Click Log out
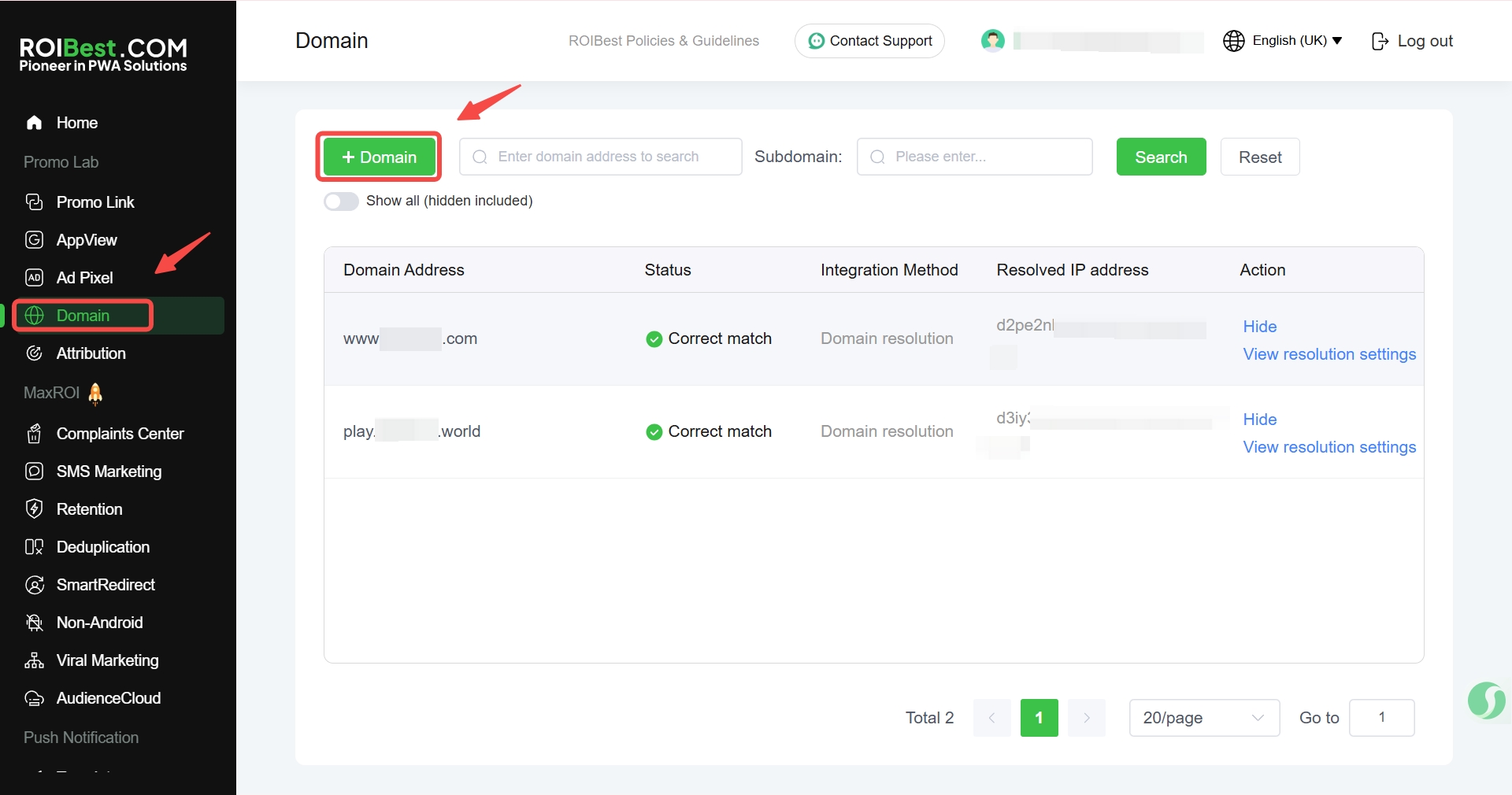Image resolution: width=1512 pixels, height=795 pixels. [x=1412, y=41]
